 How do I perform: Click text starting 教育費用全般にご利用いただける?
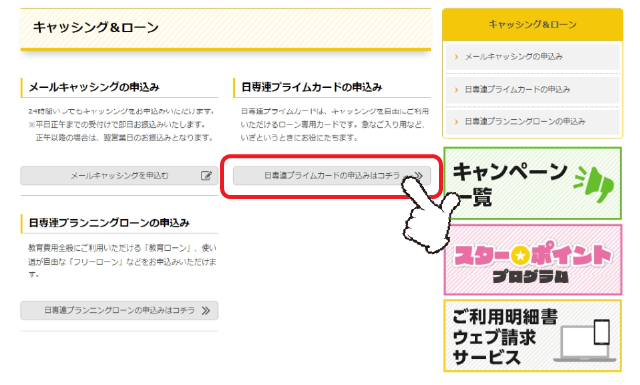[x=122, y=261]
